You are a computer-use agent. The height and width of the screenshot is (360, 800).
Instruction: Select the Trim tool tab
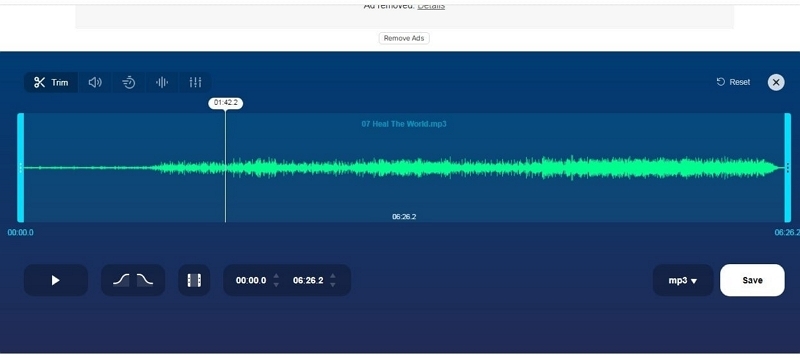[51, 82]
